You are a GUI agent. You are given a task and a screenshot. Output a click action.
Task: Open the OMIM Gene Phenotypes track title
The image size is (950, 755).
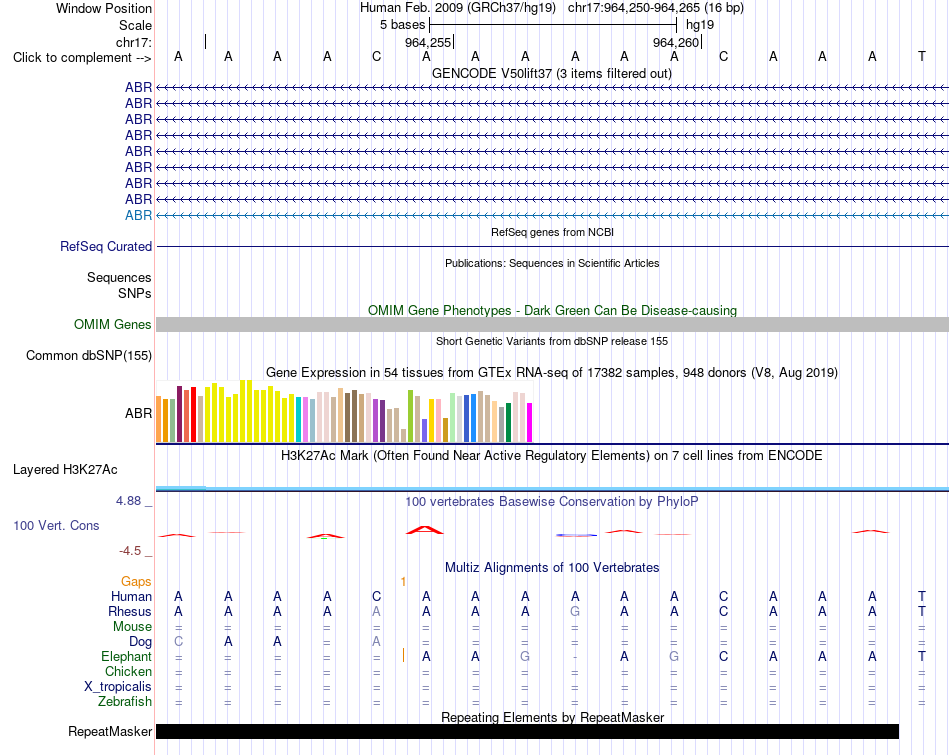(552, 310)
